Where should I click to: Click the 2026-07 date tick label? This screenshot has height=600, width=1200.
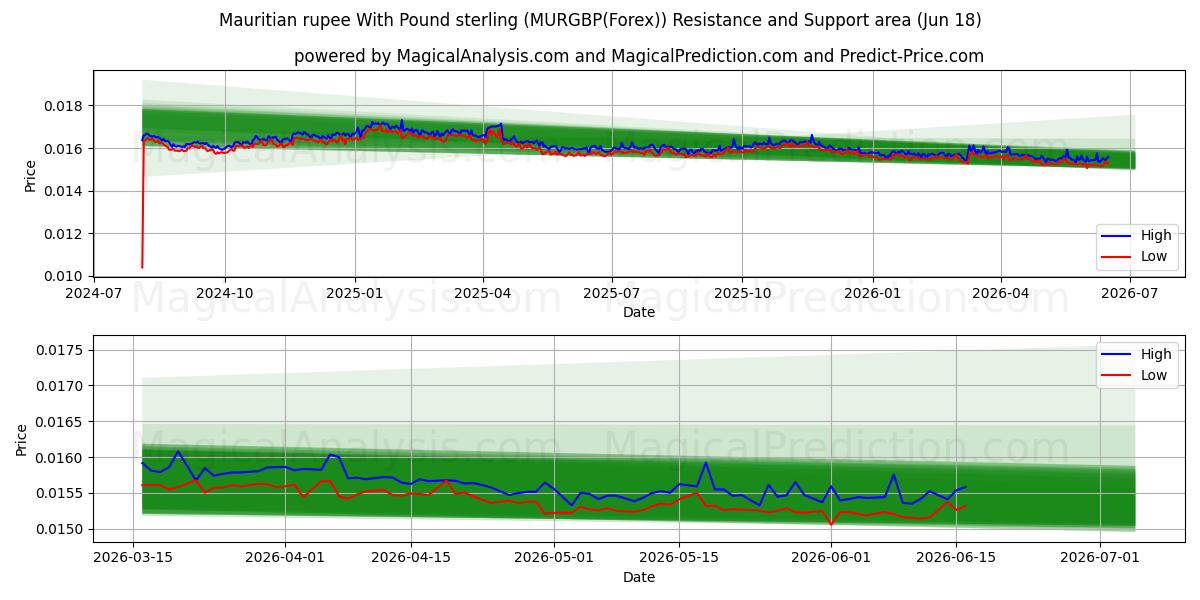1130,294
